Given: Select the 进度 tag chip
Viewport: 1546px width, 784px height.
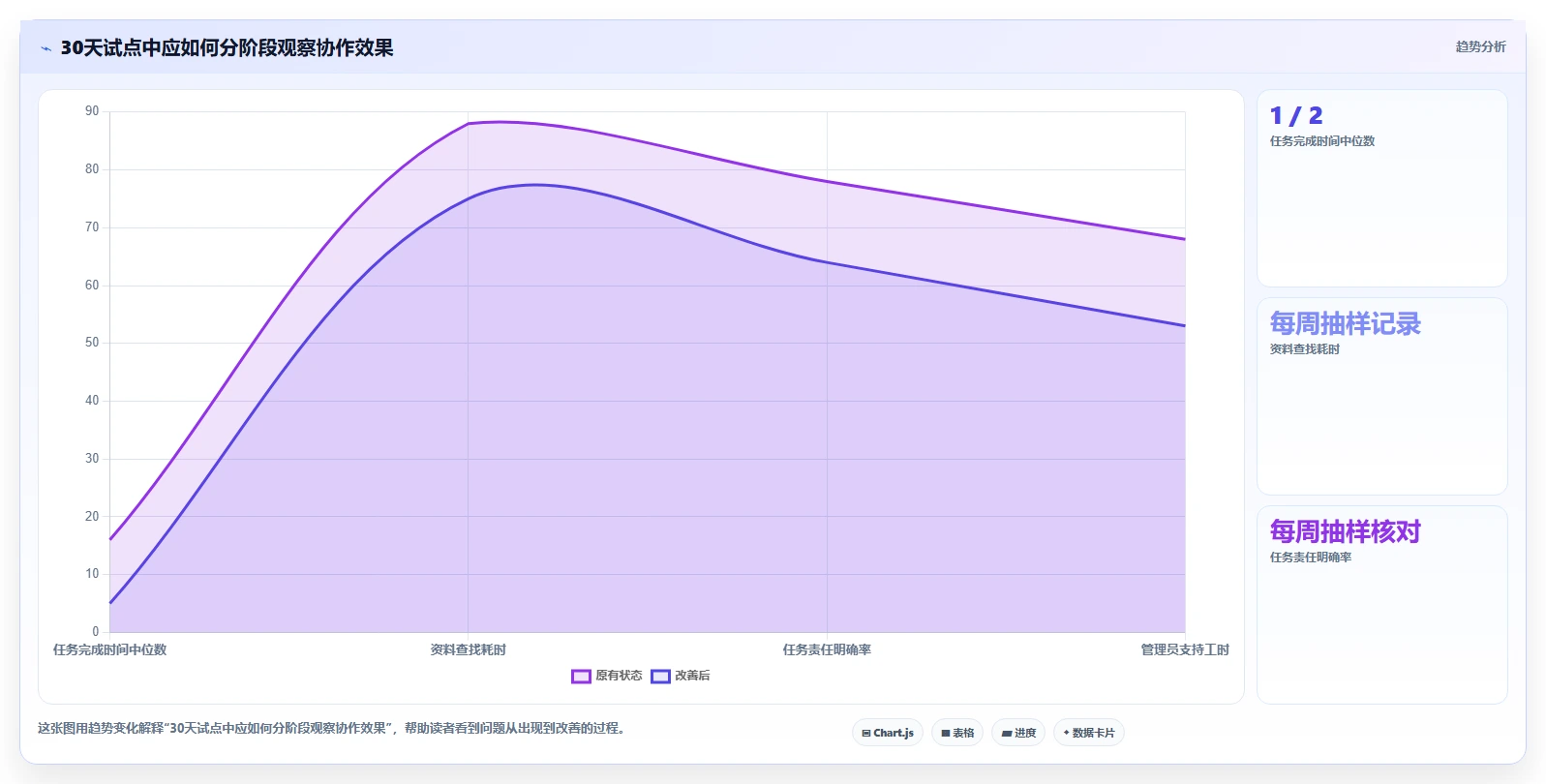Looking at the screenshot, I should [x=1018, y=733].
